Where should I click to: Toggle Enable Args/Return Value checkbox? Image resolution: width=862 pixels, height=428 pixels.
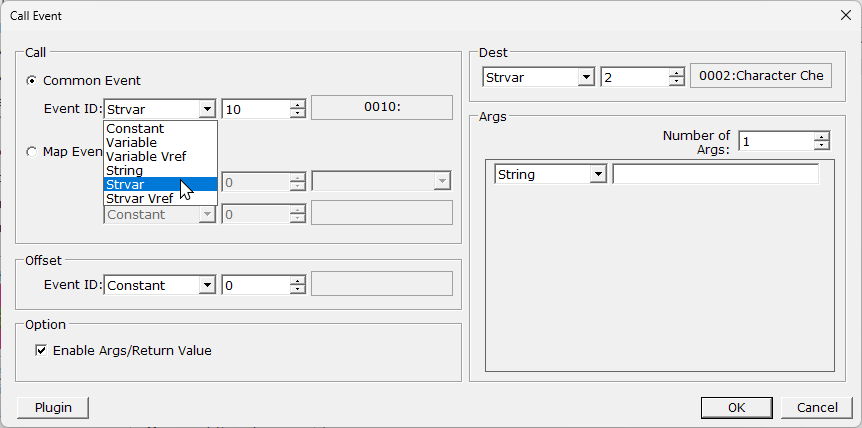tap(41, 351)
